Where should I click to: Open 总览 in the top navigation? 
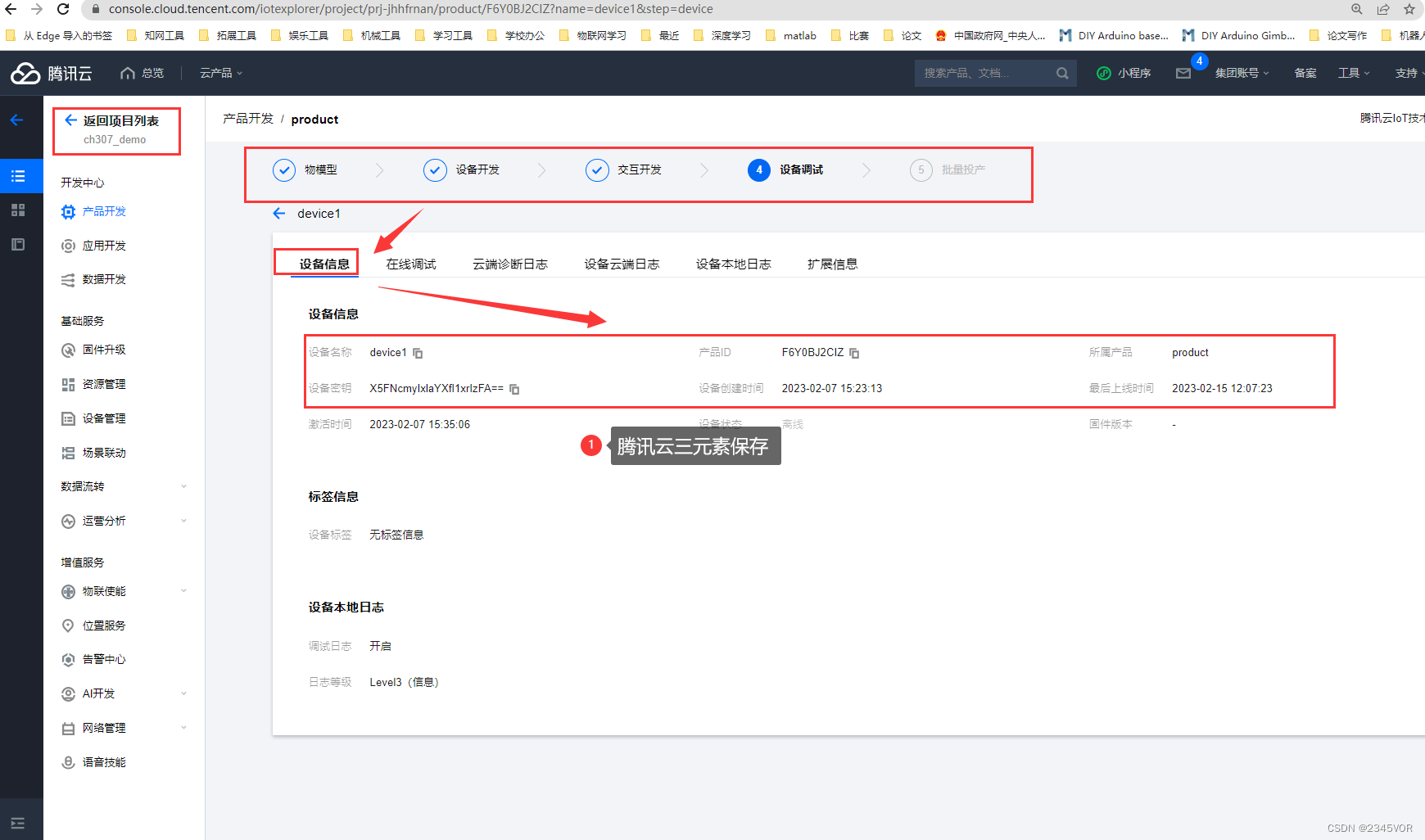tap(142, 73)
